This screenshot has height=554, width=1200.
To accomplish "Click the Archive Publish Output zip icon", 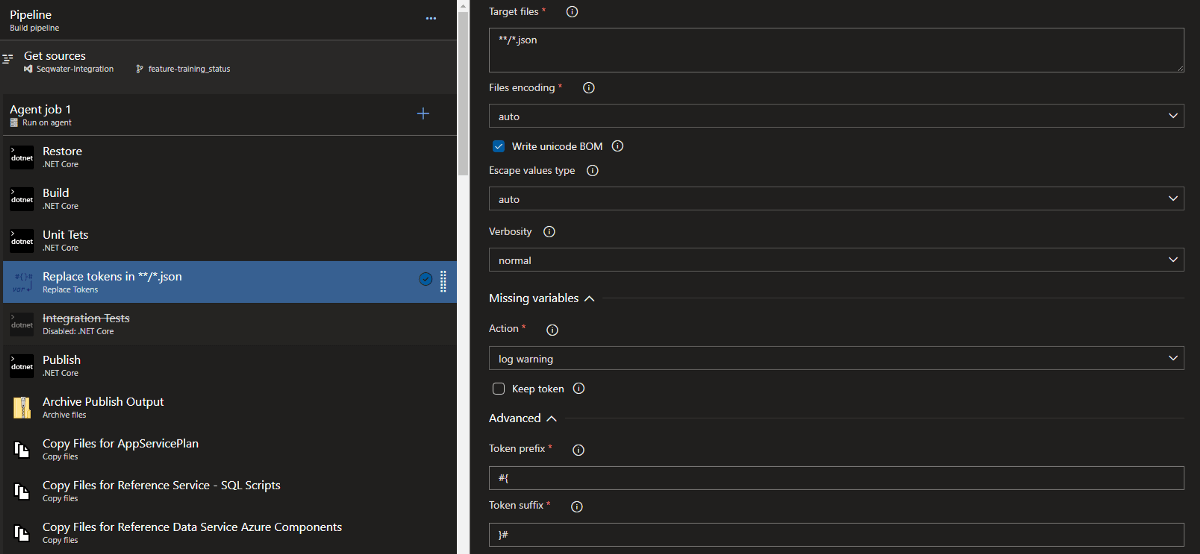I will (22, 407).
